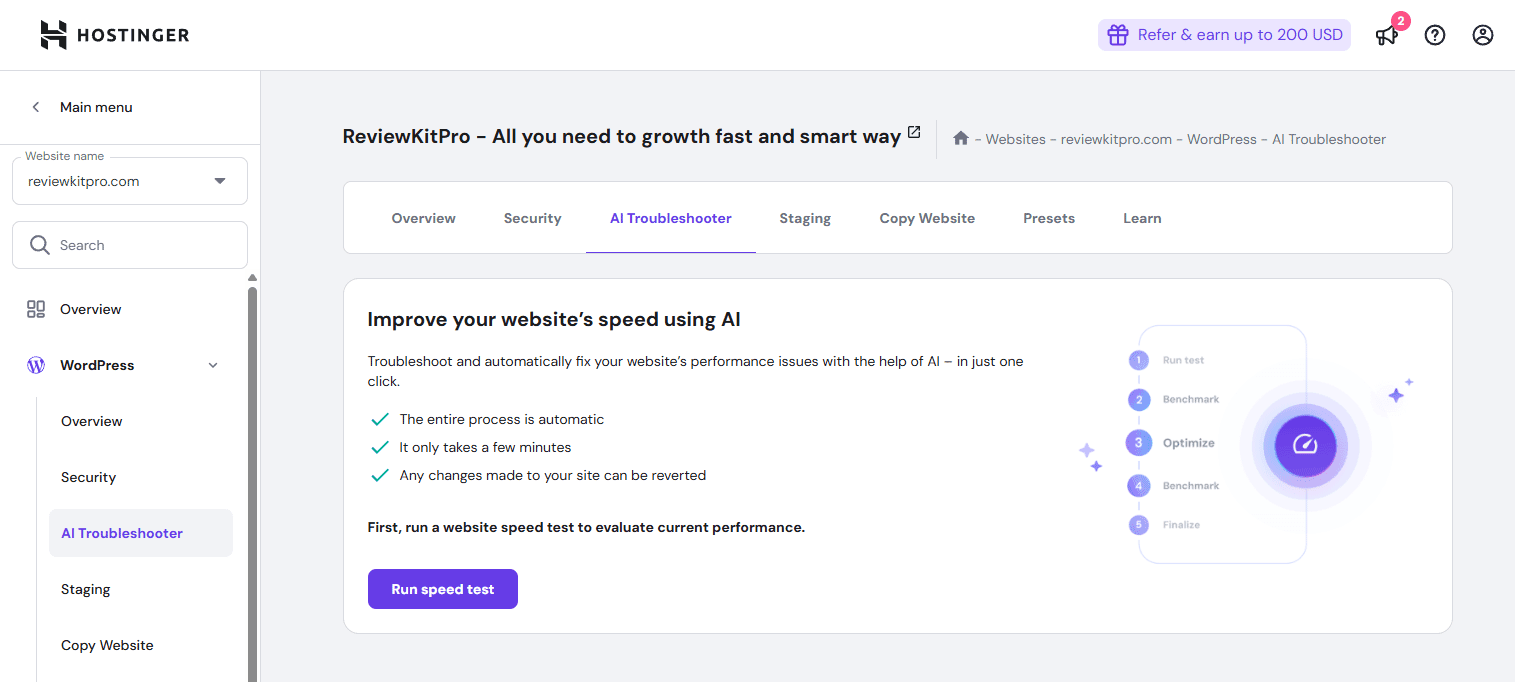Open the site in a new tab via the external link icon
Screen dimensions: 1515x682
coord(914,132)
